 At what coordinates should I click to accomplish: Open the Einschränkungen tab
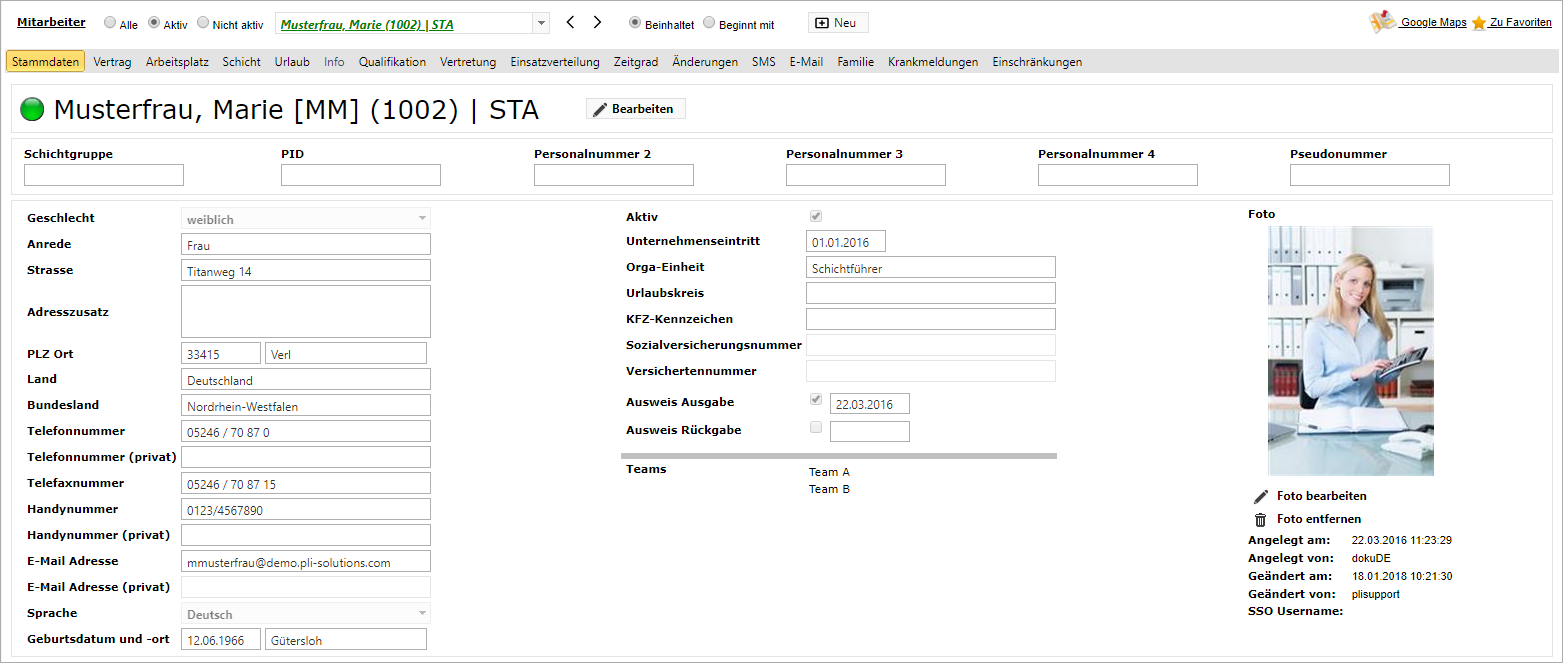1037,62
